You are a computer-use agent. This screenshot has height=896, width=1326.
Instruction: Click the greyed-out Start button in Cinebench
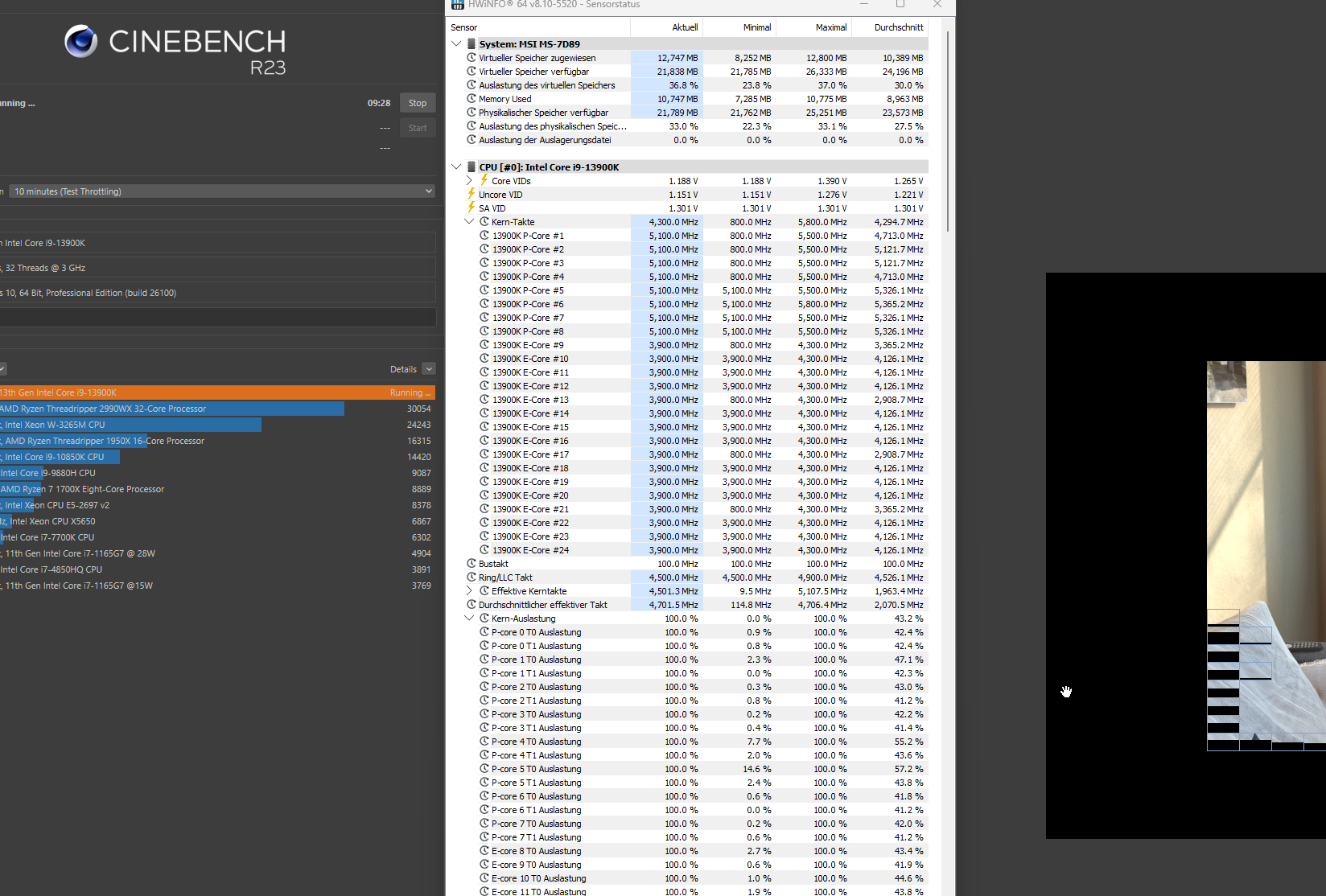(418, 128)
